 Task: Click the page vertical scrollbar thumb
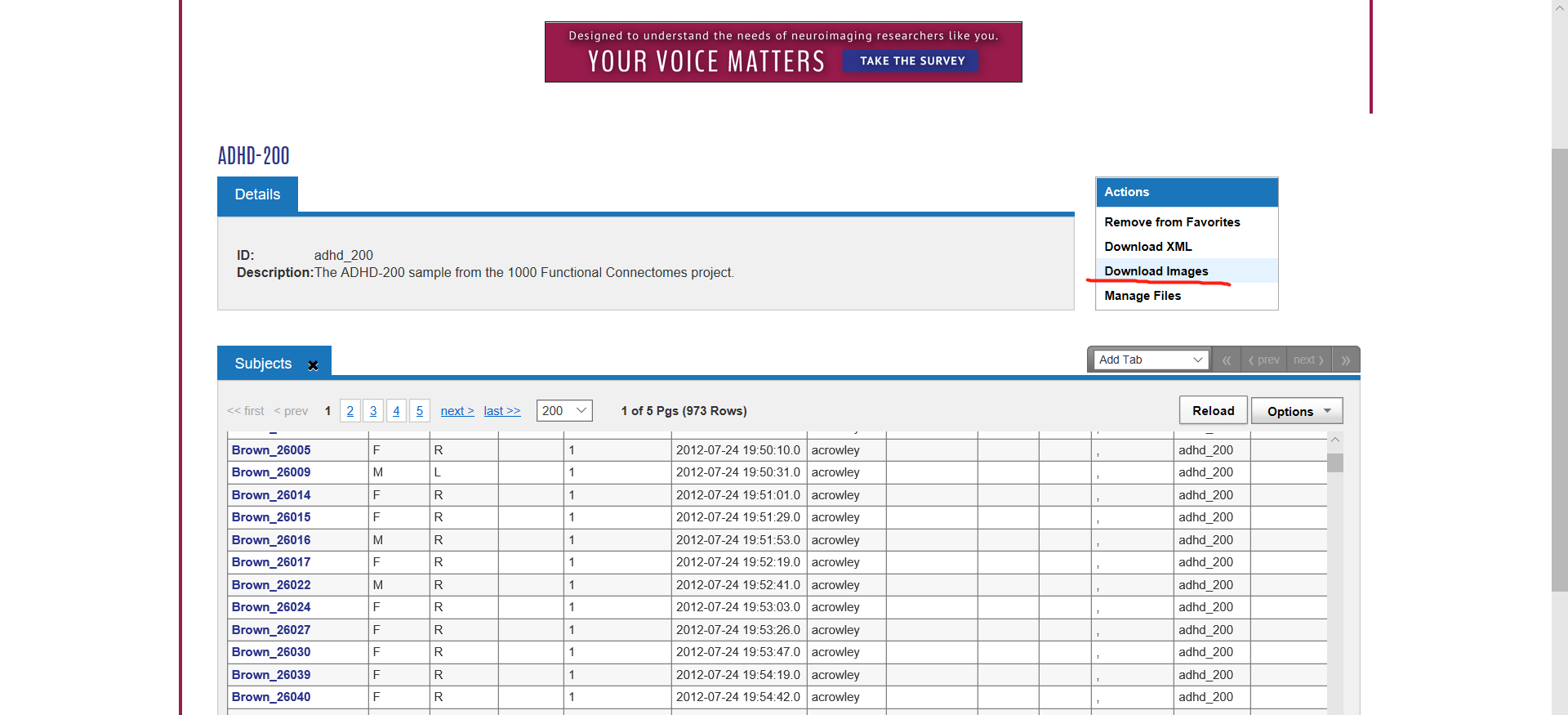coord(1559,368)
